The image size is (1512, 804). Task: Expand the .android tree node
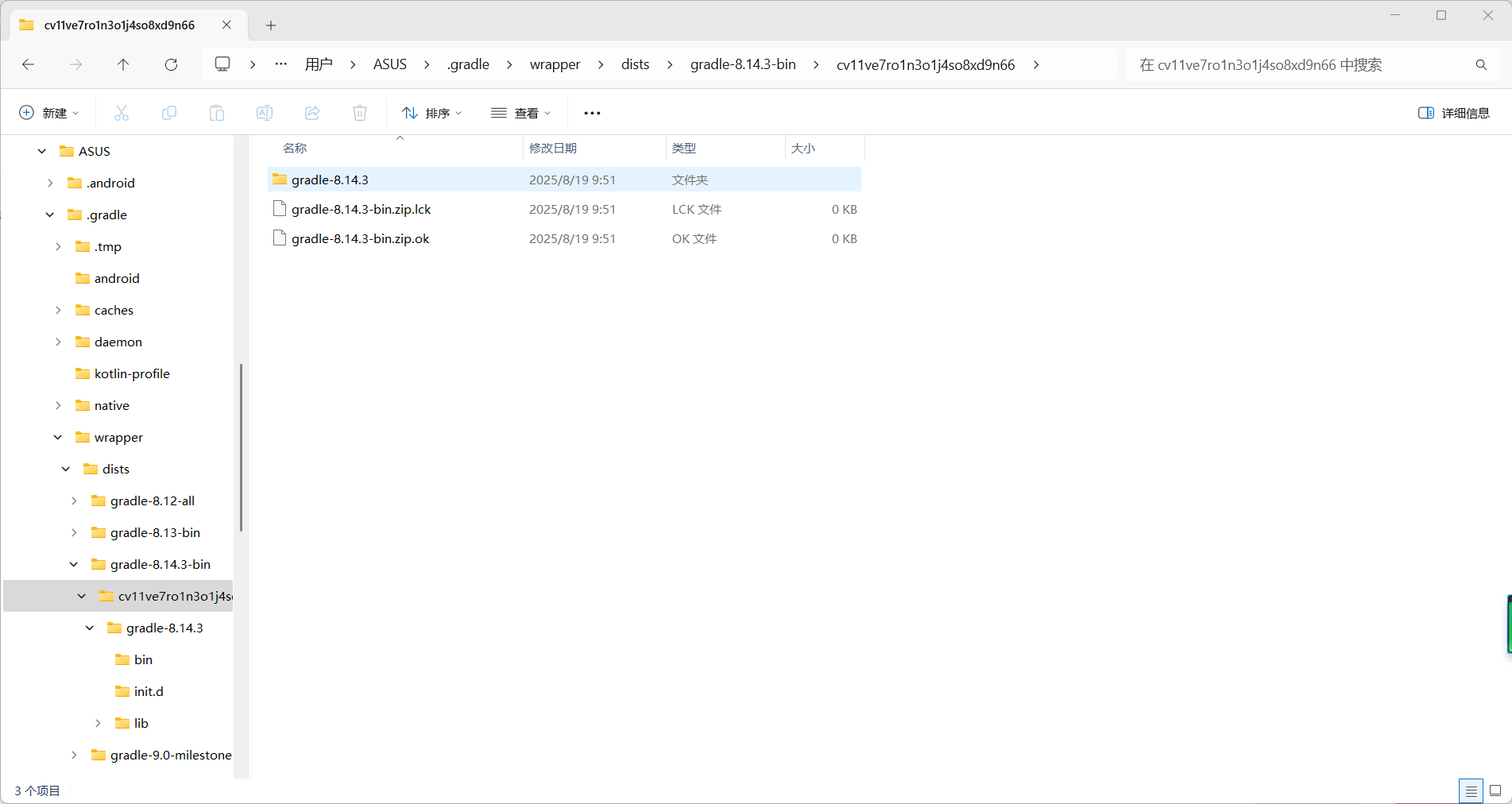[x=50, y=183]
